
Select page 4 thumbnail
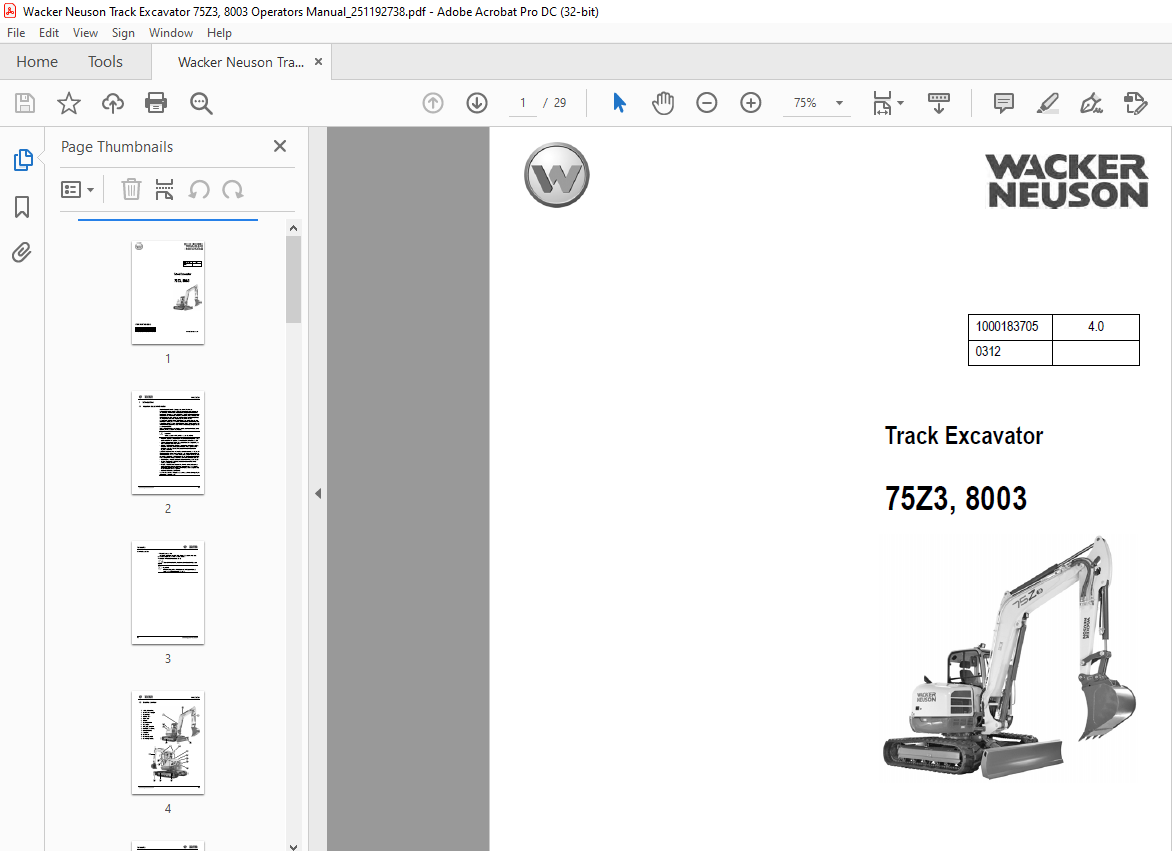click(168, 743)
